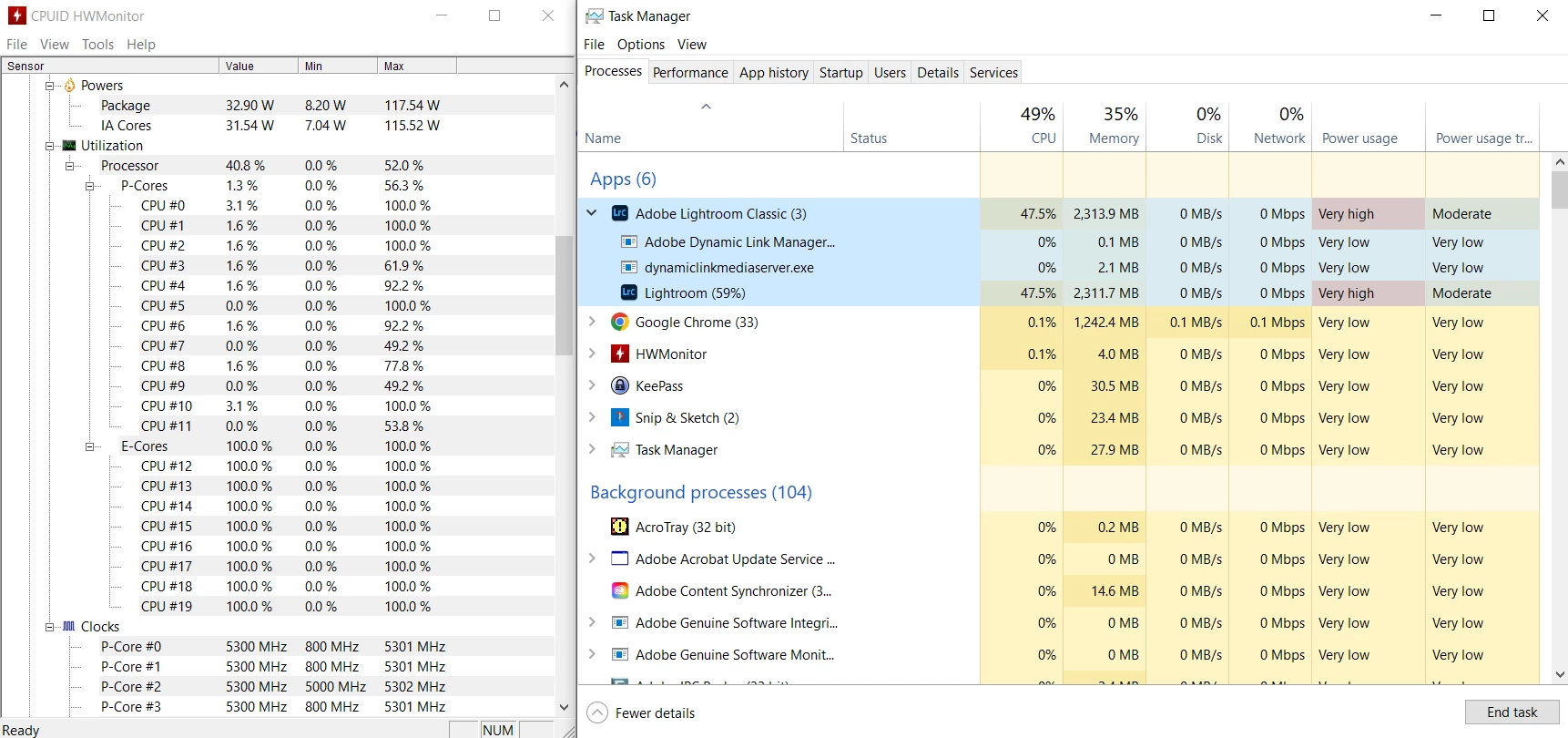Screen dimensions: 1568x738
Task: Expand the HWMonitor process in Task Manager
Action: [x=592, y=354]
